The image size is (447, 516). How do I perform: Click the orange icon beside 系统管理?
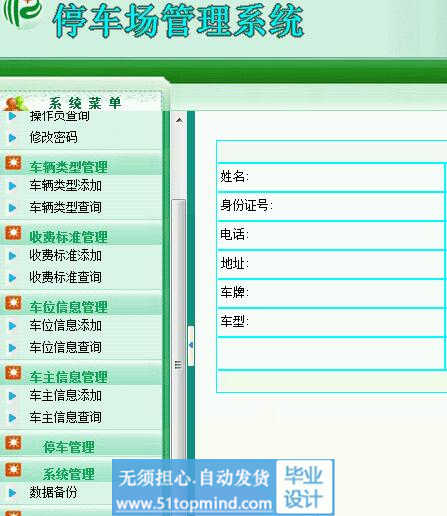click(13, 470)
